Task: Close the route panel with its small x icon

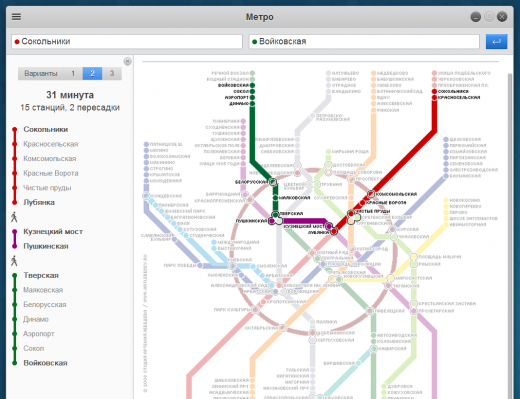Action: click(127, 61)
